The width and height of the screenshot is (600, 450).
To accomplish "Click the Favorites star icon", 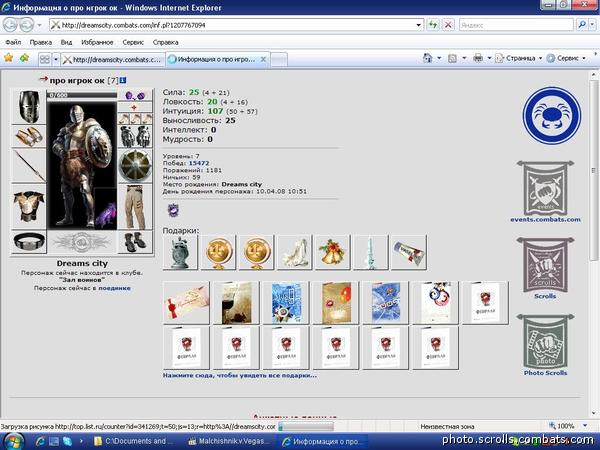I will click(x=8, y=58).
